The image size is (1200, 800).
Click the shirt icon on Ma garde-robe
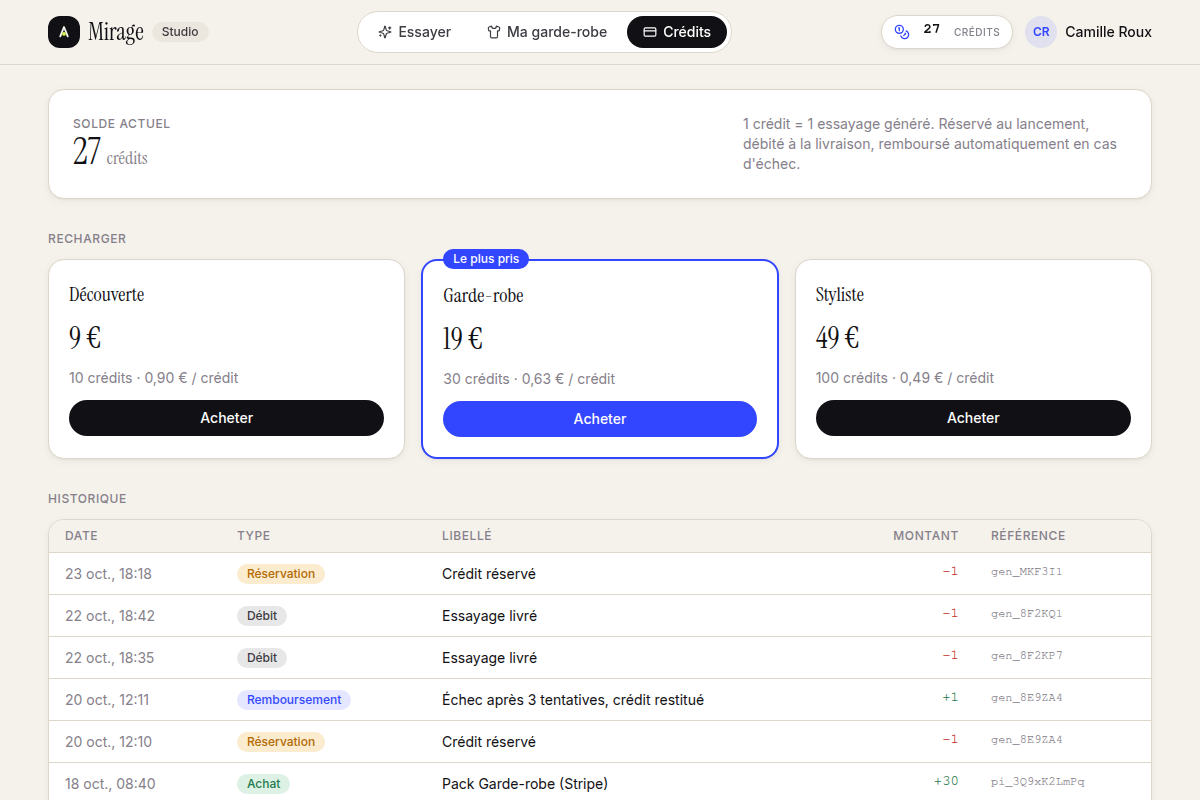point(493,32)
